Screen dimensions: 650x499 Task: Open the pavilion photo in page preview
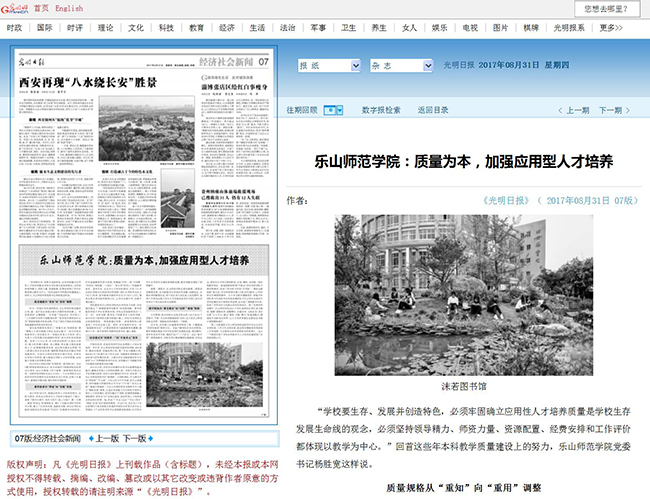(x=178, y=199)
